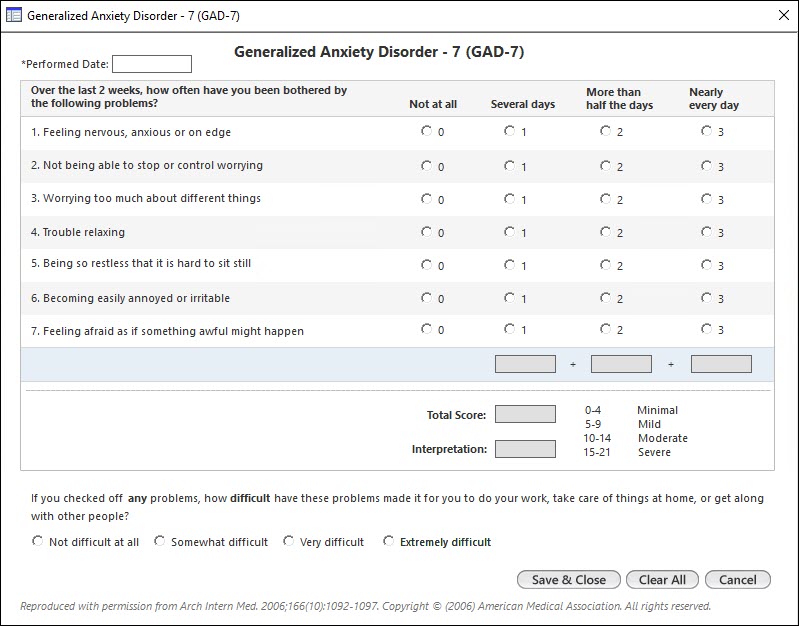Choose 'Several days' for not controlling worrying
Image resolution: width=799 pixels, height=626 pixels.
(510, 166)
